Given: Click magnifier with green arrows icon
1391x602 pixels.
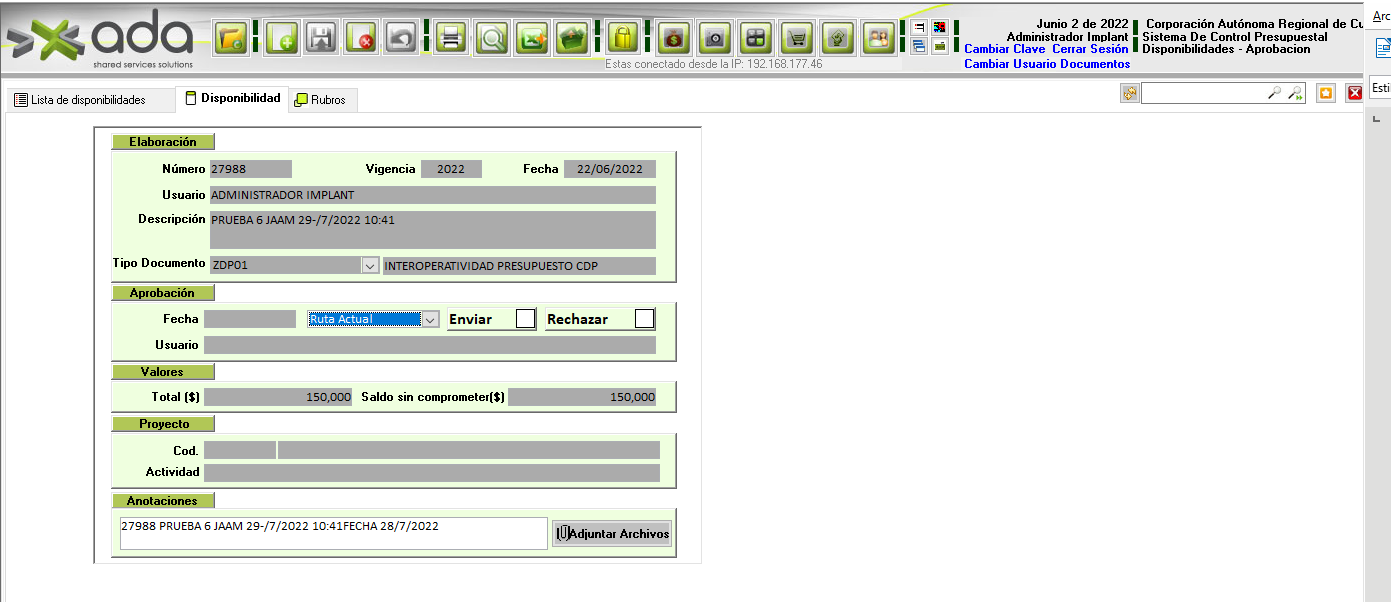Looking at the screenshot, I should 1295,93.
